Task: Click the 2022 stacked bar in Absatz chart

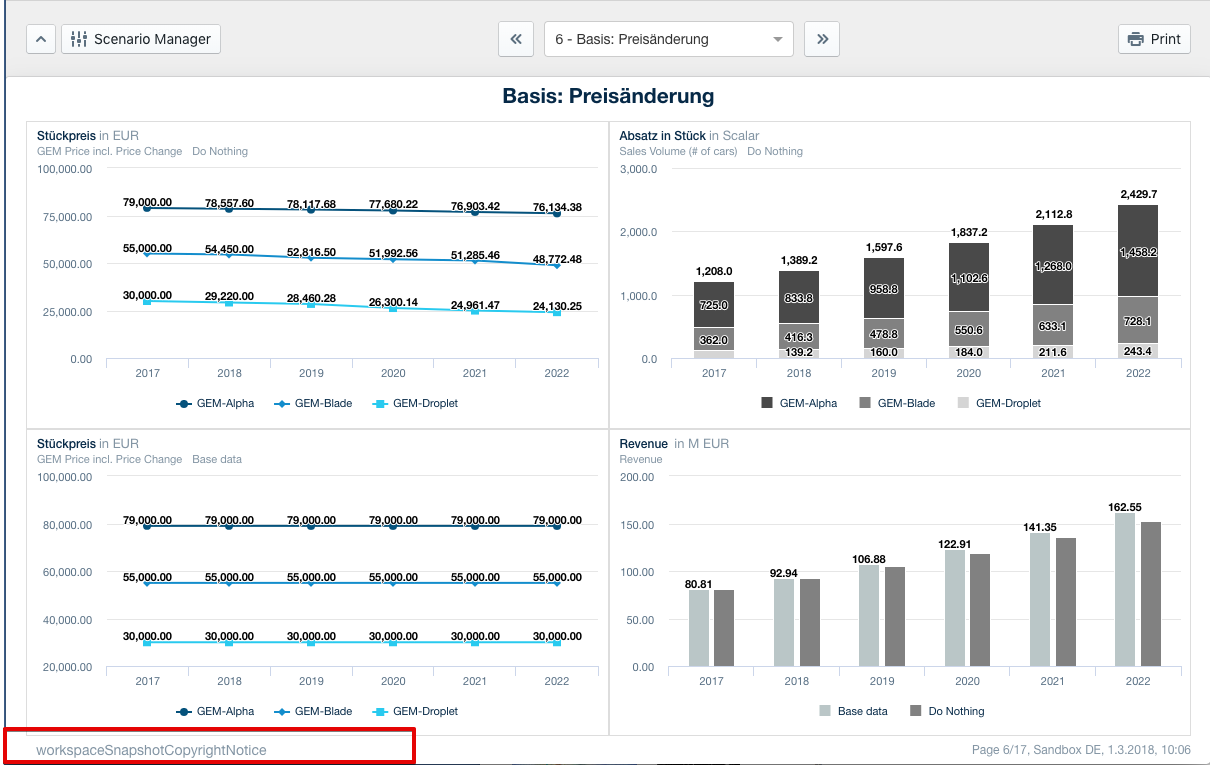Action: pos(1138,281)
